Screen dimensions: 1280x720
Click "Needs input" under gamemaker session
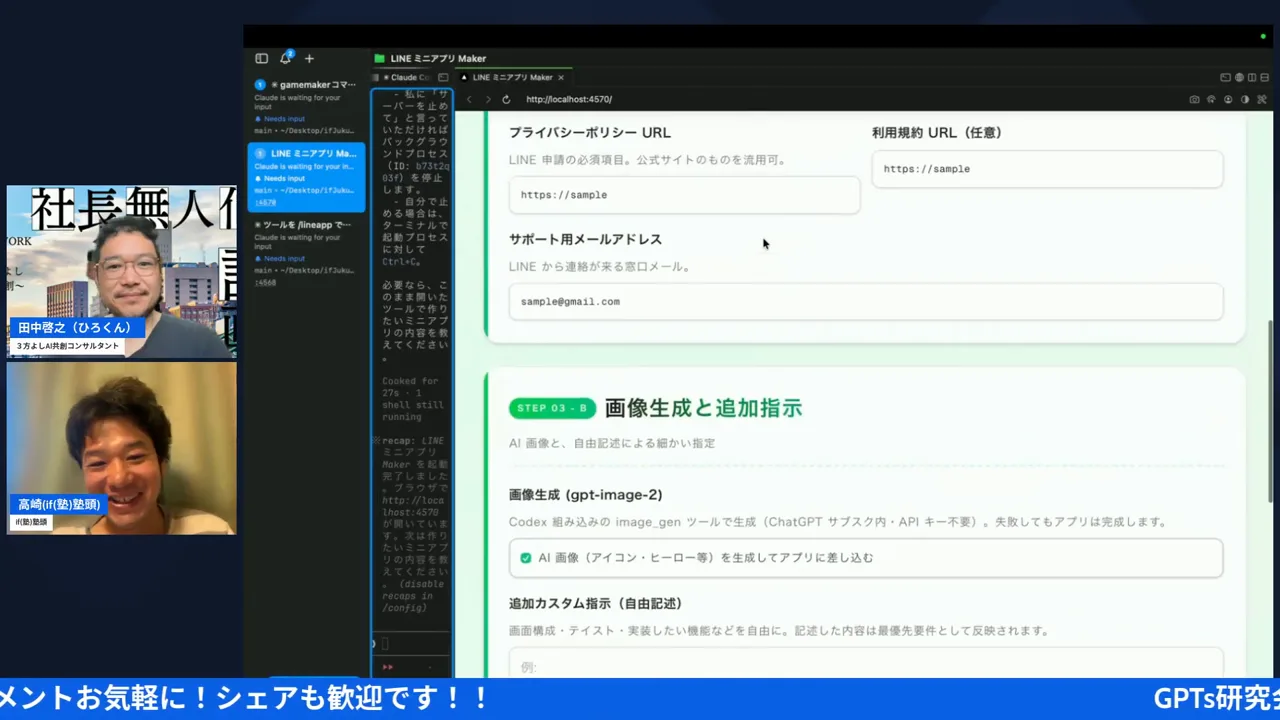coord(284,119)
